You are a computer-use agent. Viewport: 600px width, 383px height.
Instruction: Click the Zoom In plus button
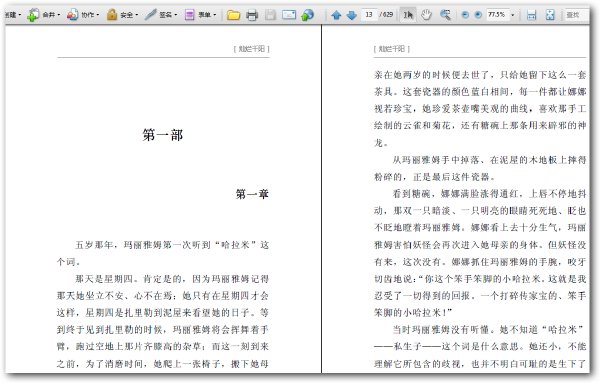point(478,15)
